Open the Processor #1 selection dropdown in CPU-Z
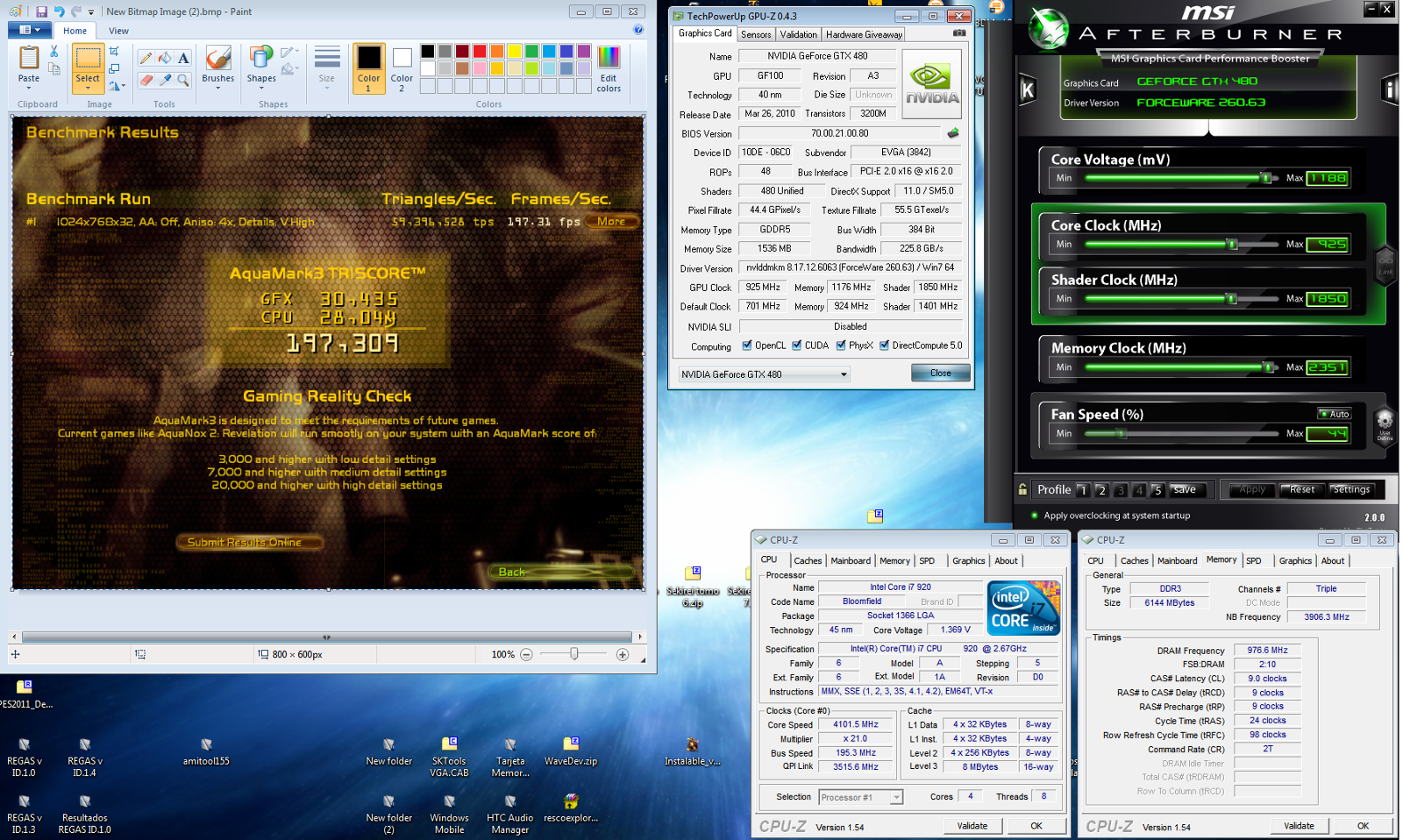 (896, 797)
